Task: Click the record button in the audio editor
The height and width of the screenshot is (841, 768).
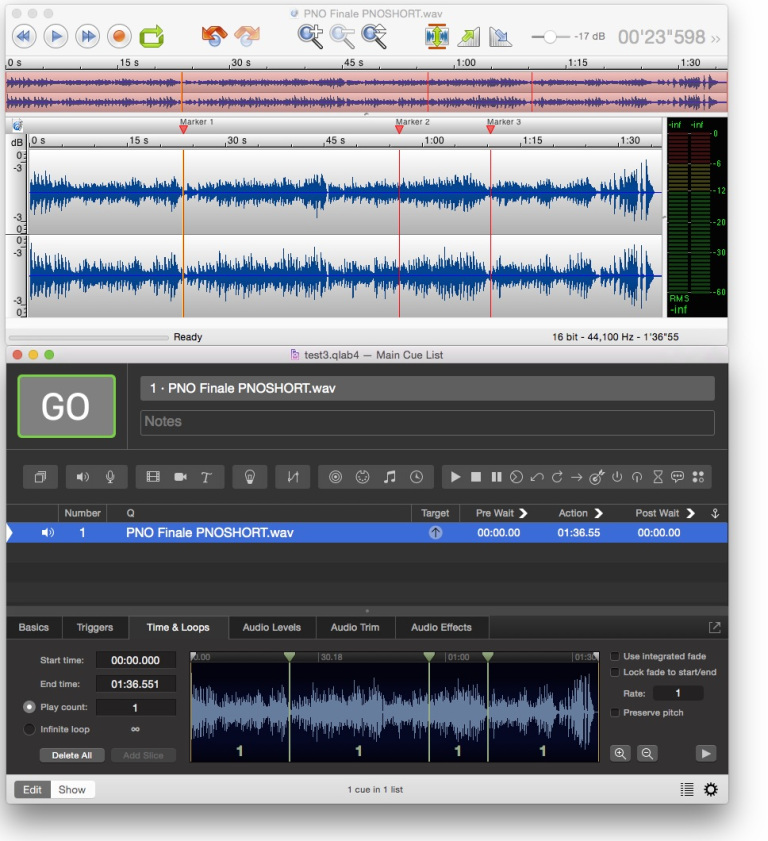Action: 119,37
